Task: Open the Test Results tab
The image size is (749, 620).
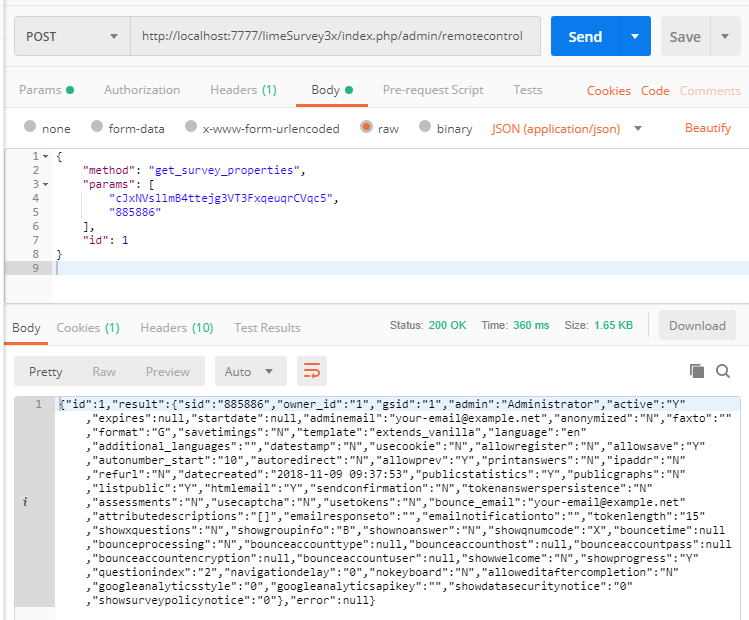Action: (x=267, y=328)
